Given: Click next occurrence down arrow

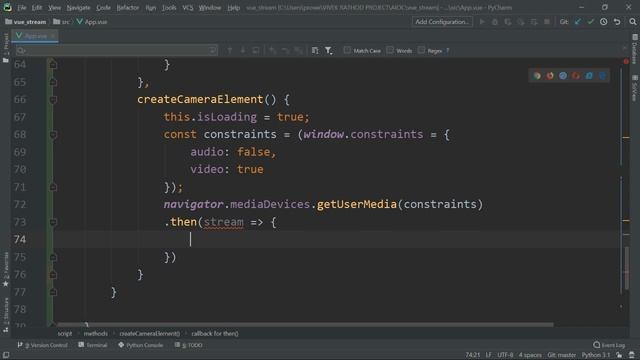Looking at the screenshot, I should point(243,51).
